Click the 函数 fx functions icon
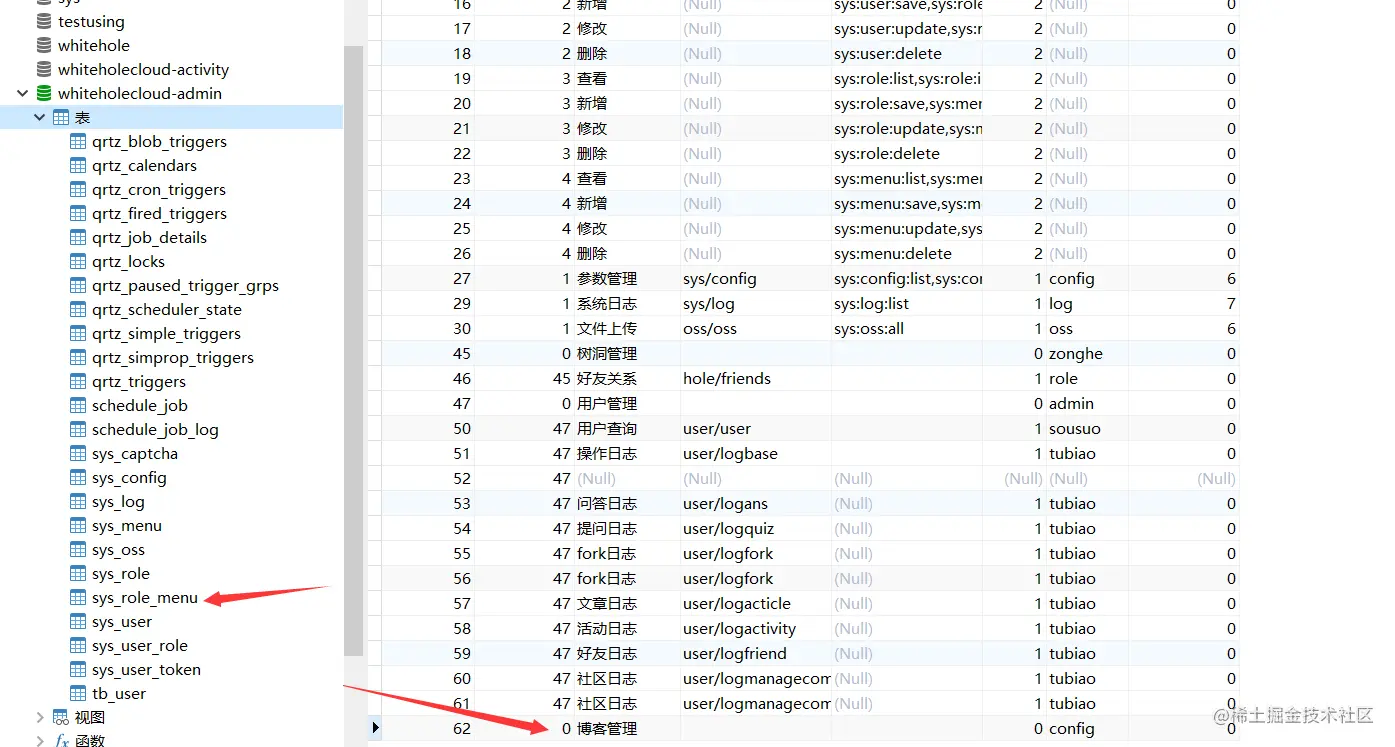Screen dimensions: 1395x747 click(x=61, y=741)
